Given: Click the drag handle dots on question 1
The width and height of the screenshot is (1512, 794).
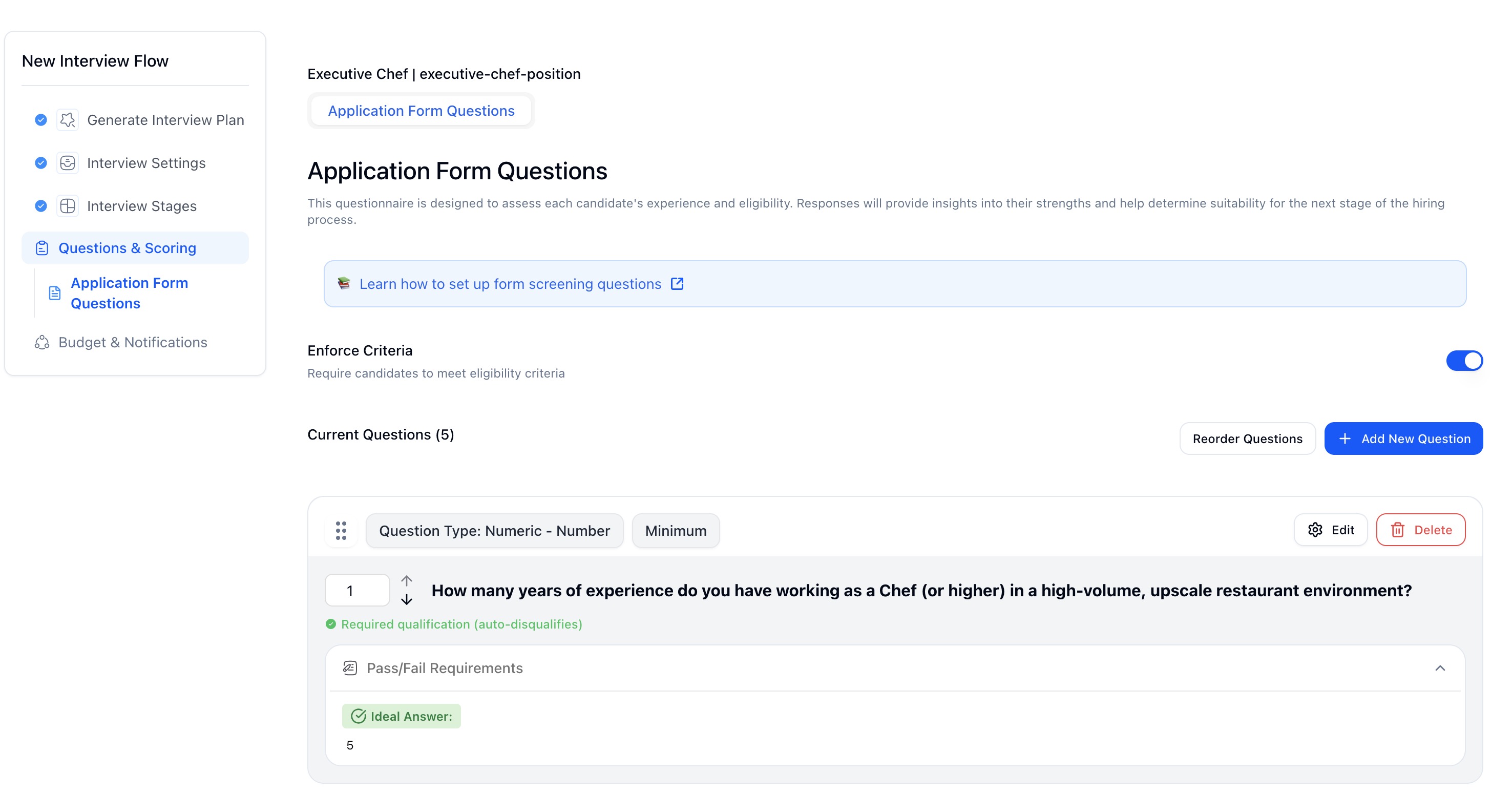Looking at the screenshot, I should click(341, 531).
